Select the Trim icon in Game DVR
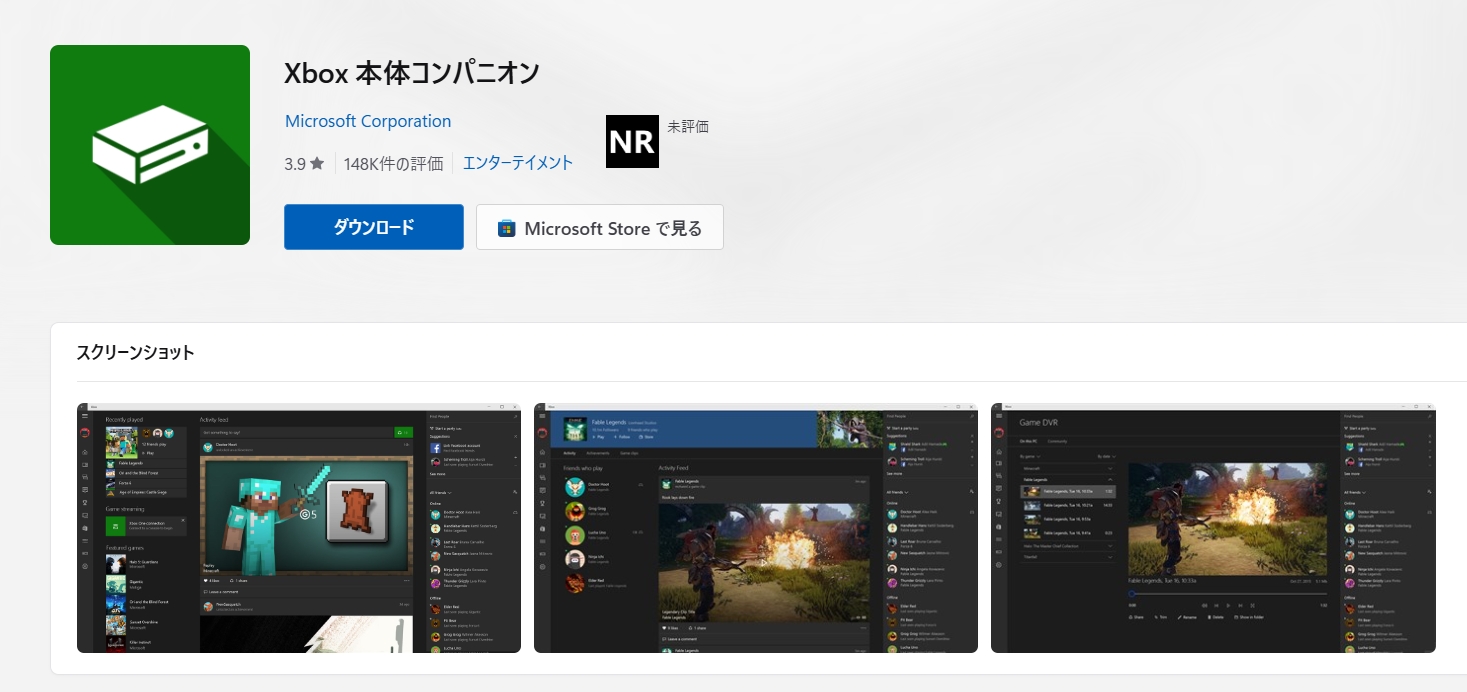 coord(1156,617)
